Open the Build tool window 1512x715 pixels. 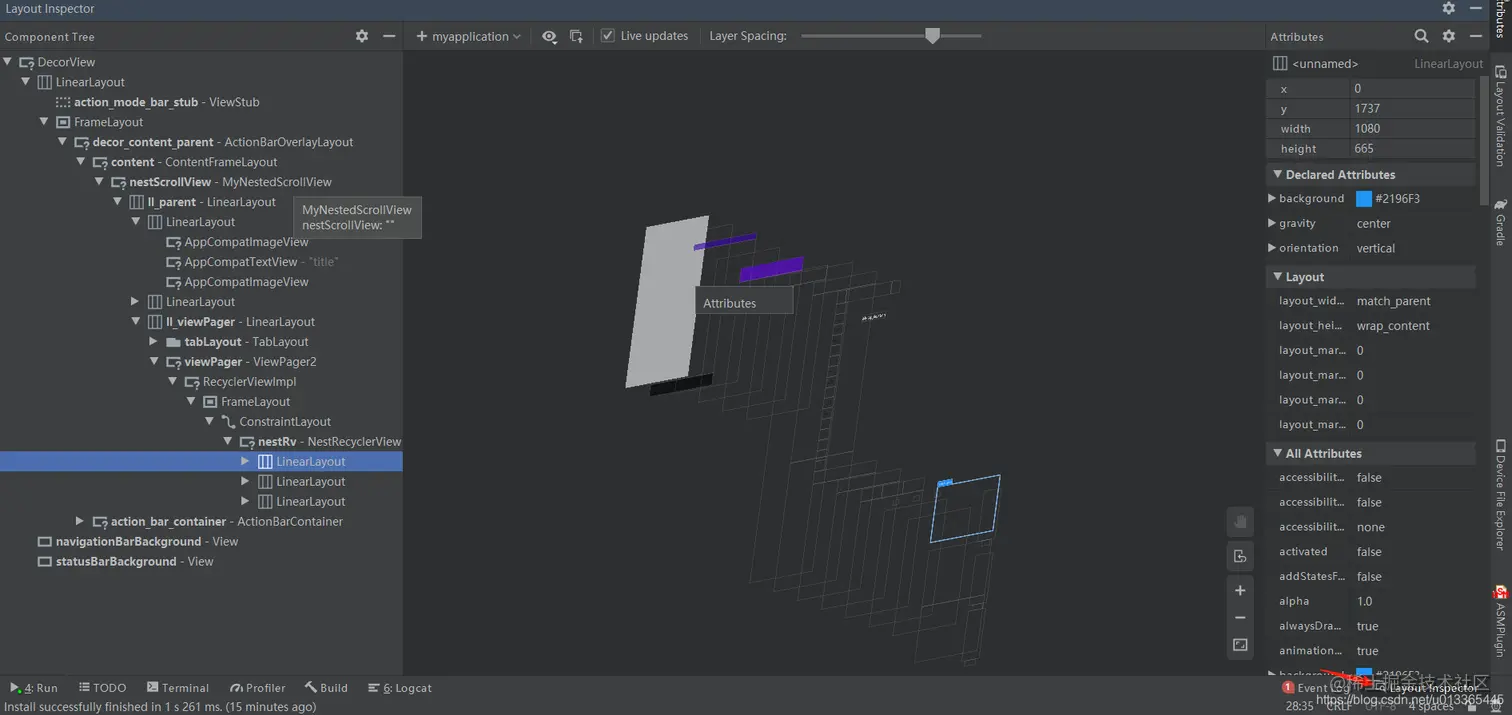(x=327, y=688)
